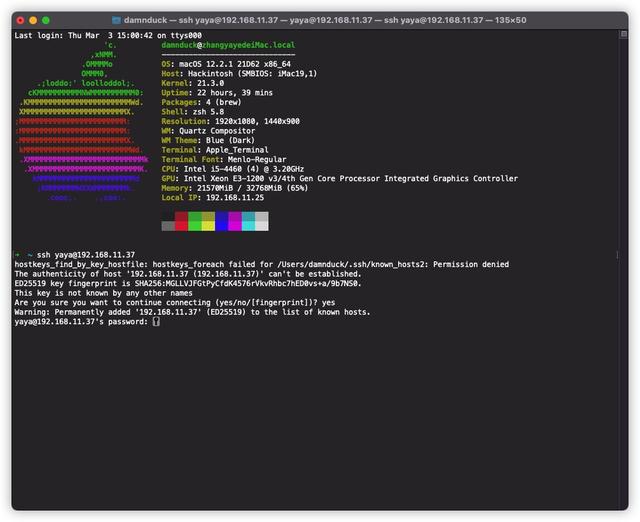
Task: Click the 'This key is not known by any other names' line
Action: click(x=103, y=293)
